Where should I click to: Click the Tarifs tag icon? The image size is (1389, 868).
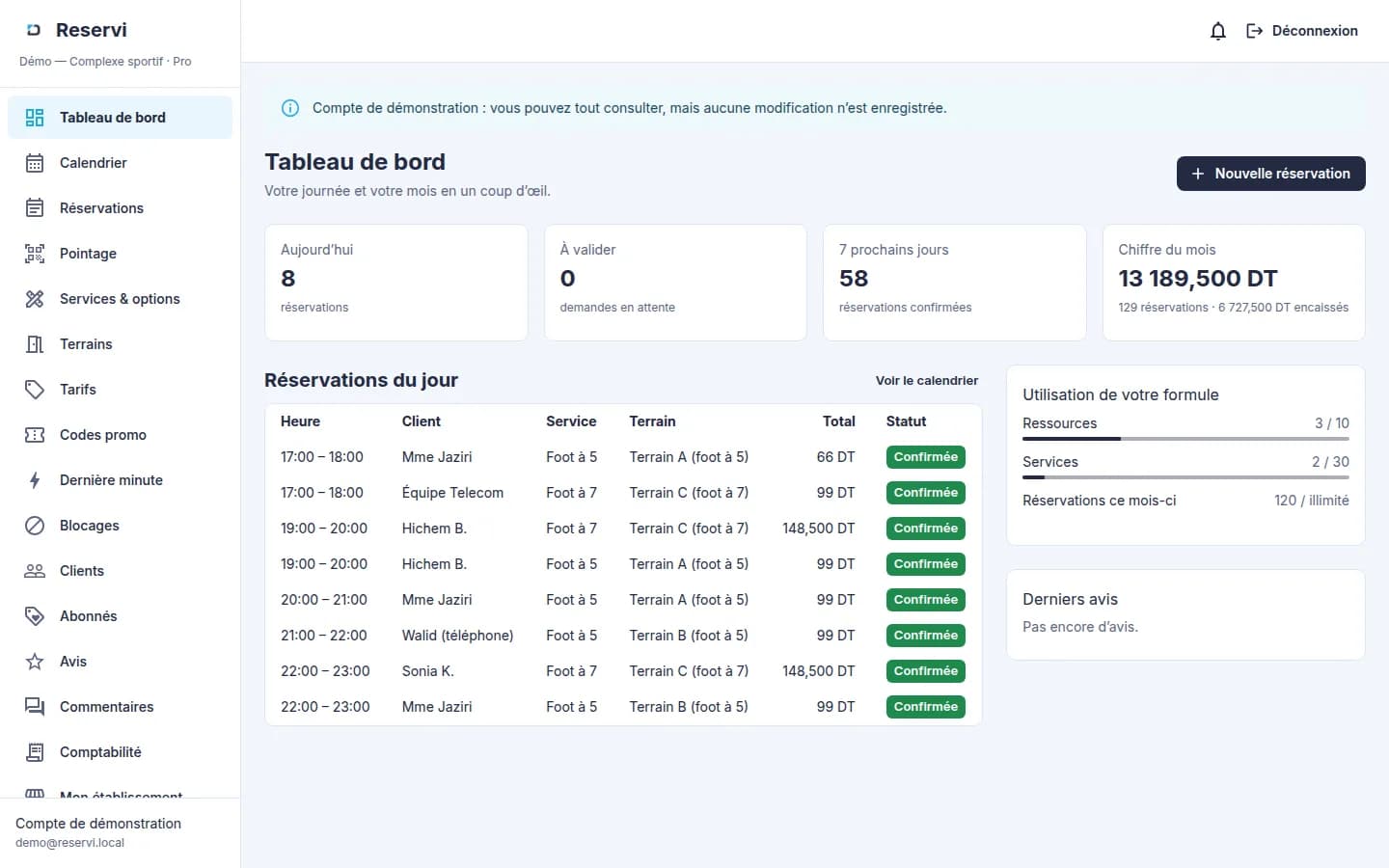(x=35, y=390)
